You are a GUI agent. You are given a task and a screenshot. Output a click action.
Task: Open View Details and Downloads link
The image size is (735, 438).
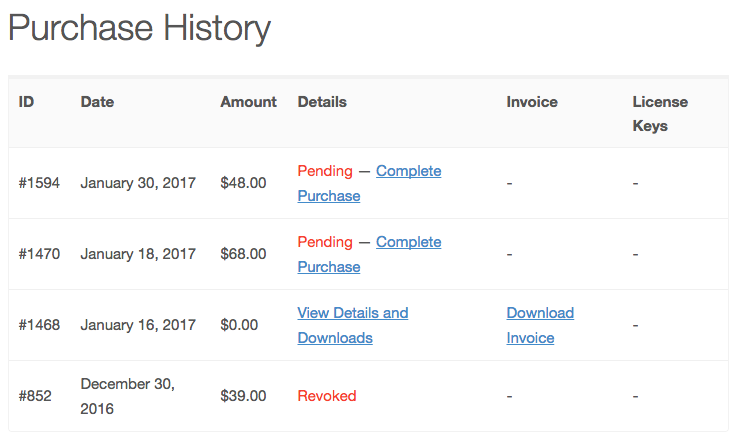352,325
